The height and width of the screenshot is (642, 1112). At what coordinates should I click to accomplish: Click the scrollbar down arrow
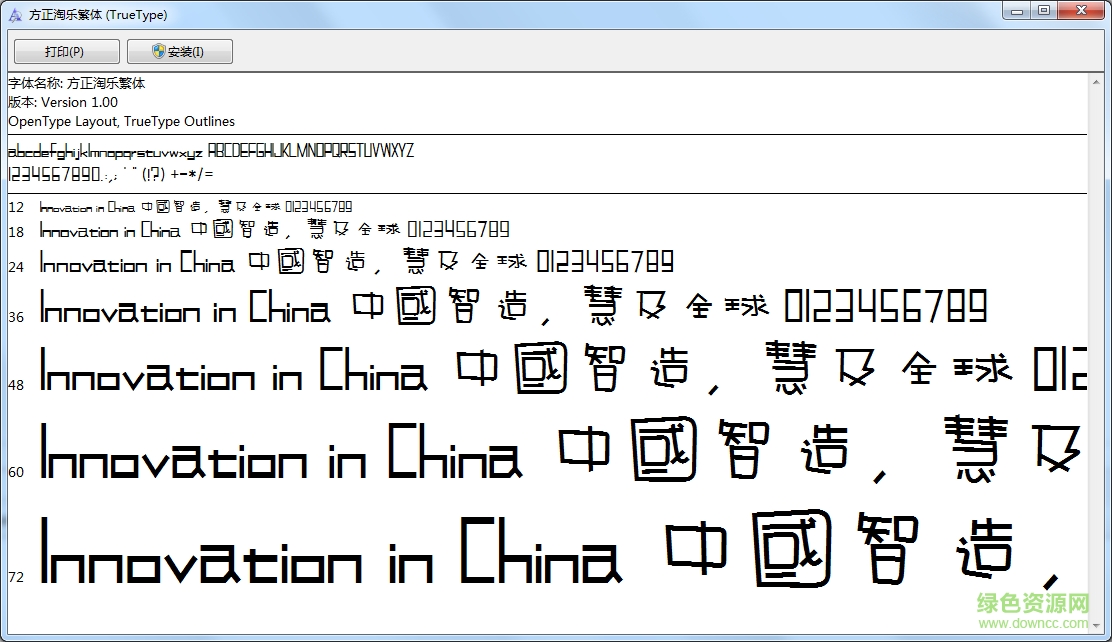pos(1096,626)
